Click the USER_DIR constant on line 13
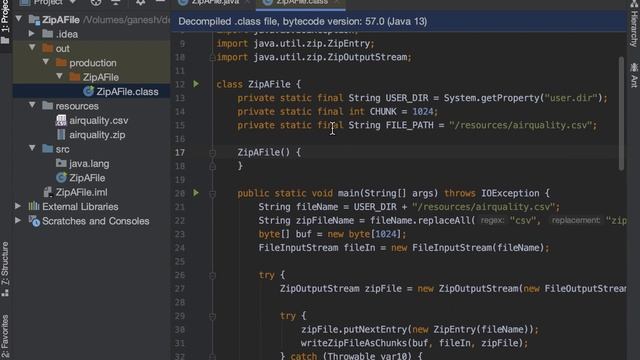The image size is (640, 360). click(407, 98)
